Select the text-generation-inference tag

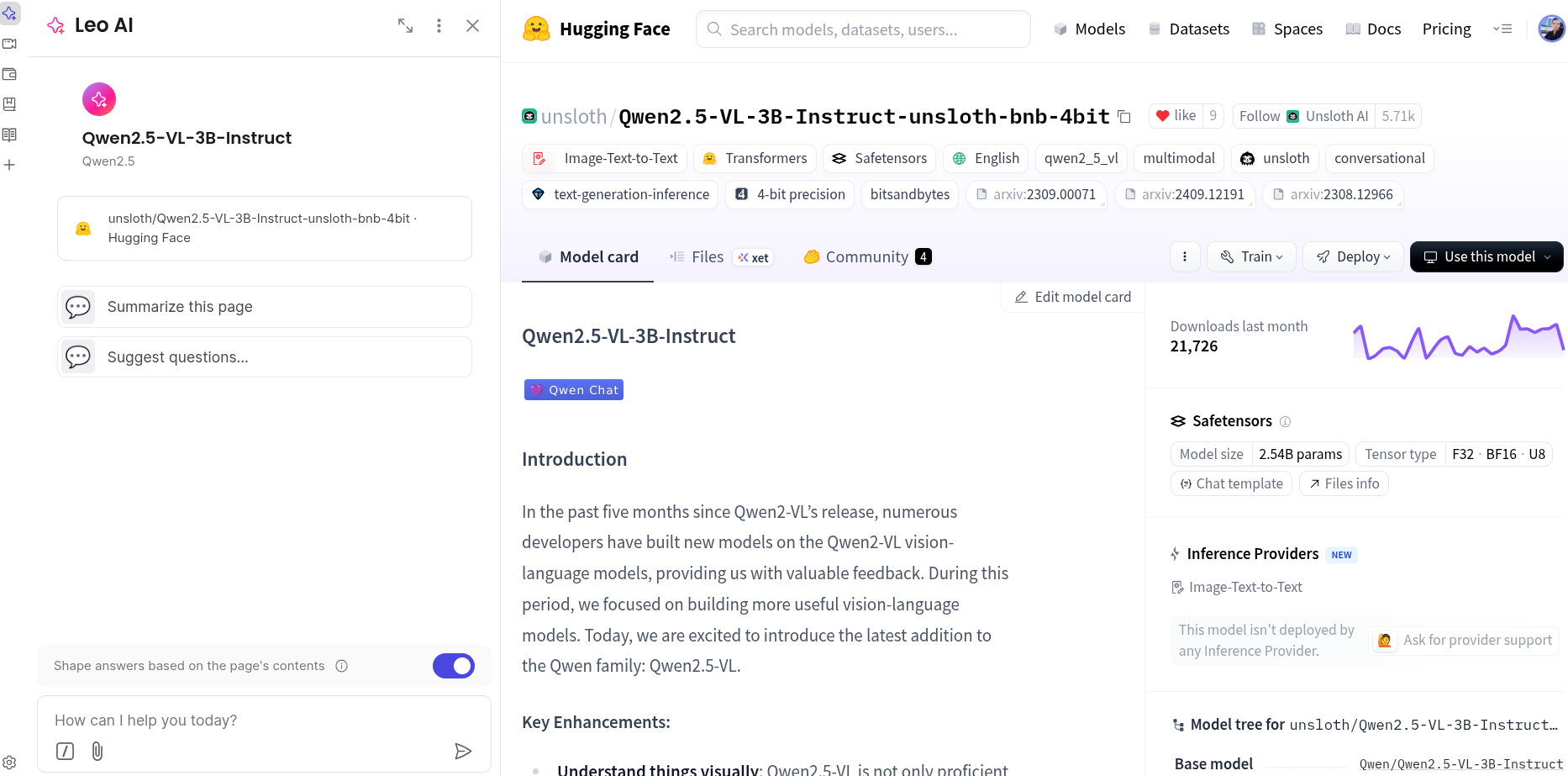pyautogui.click(x=620, y=194)
